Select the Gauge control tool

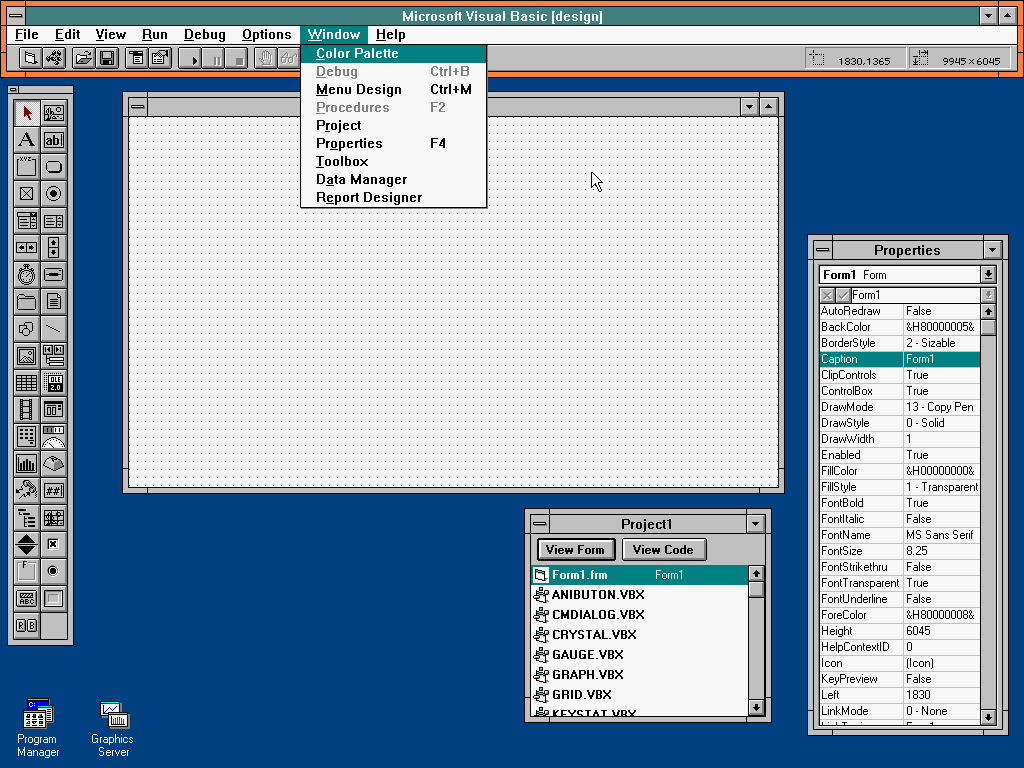[x=54, y=436]
